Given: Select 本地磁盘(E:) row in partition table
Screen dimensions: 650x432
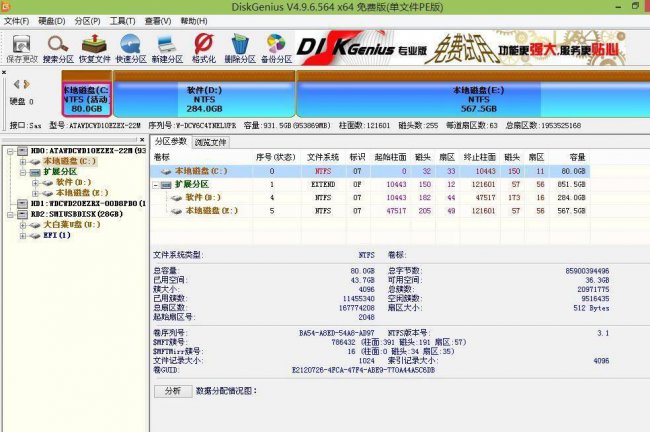Looking at the screenshot, I should pos(370,211).
